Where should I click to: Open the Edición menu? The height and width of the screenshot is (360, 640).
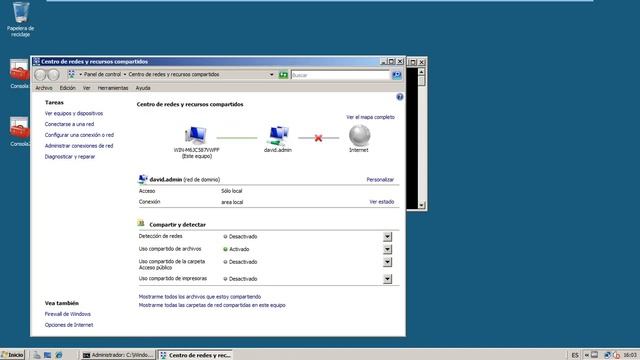coord(68,88)
